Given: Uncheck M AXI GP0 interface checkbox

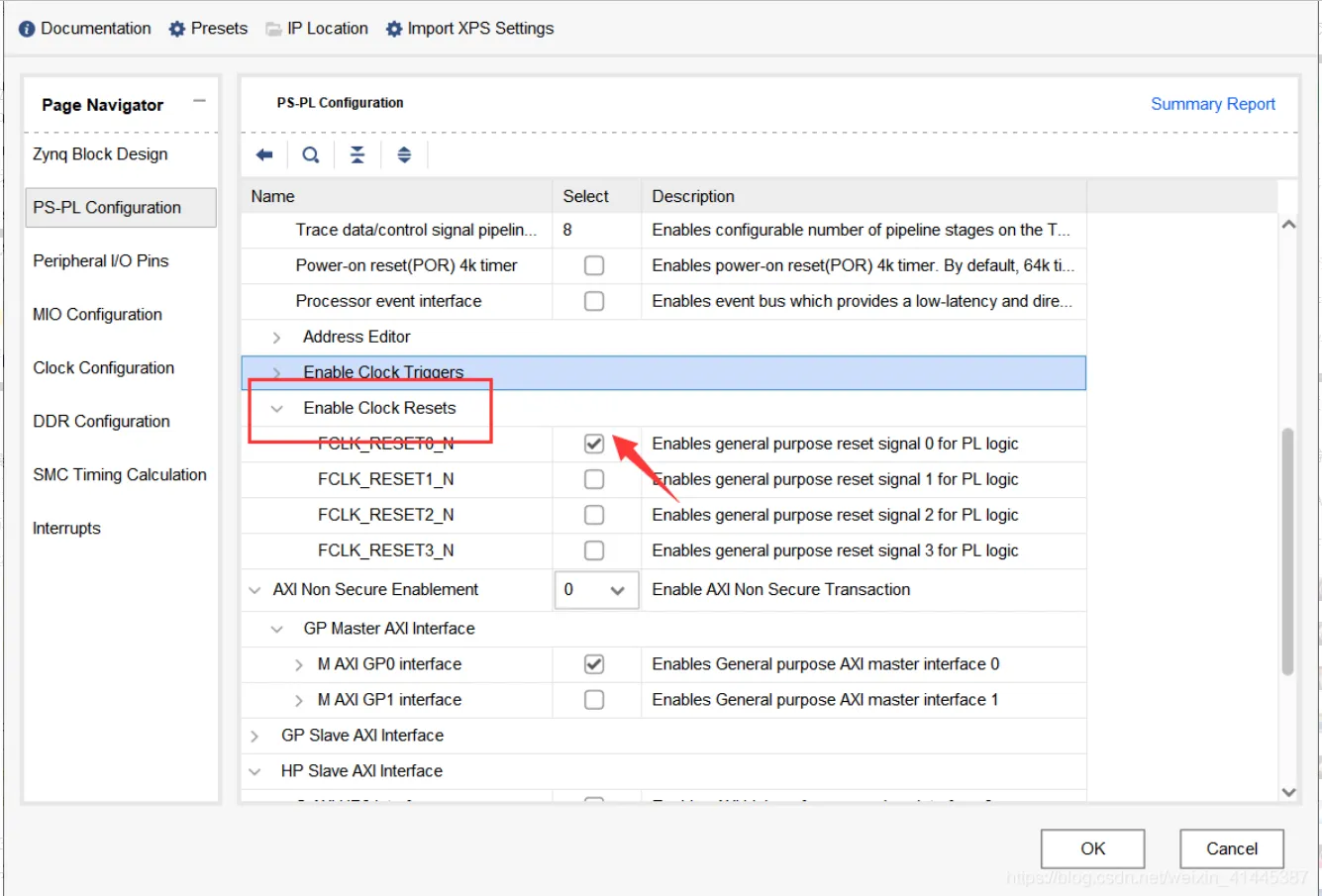Looking at the screenshot, I should pyautogui.click(x=594, y=664).
